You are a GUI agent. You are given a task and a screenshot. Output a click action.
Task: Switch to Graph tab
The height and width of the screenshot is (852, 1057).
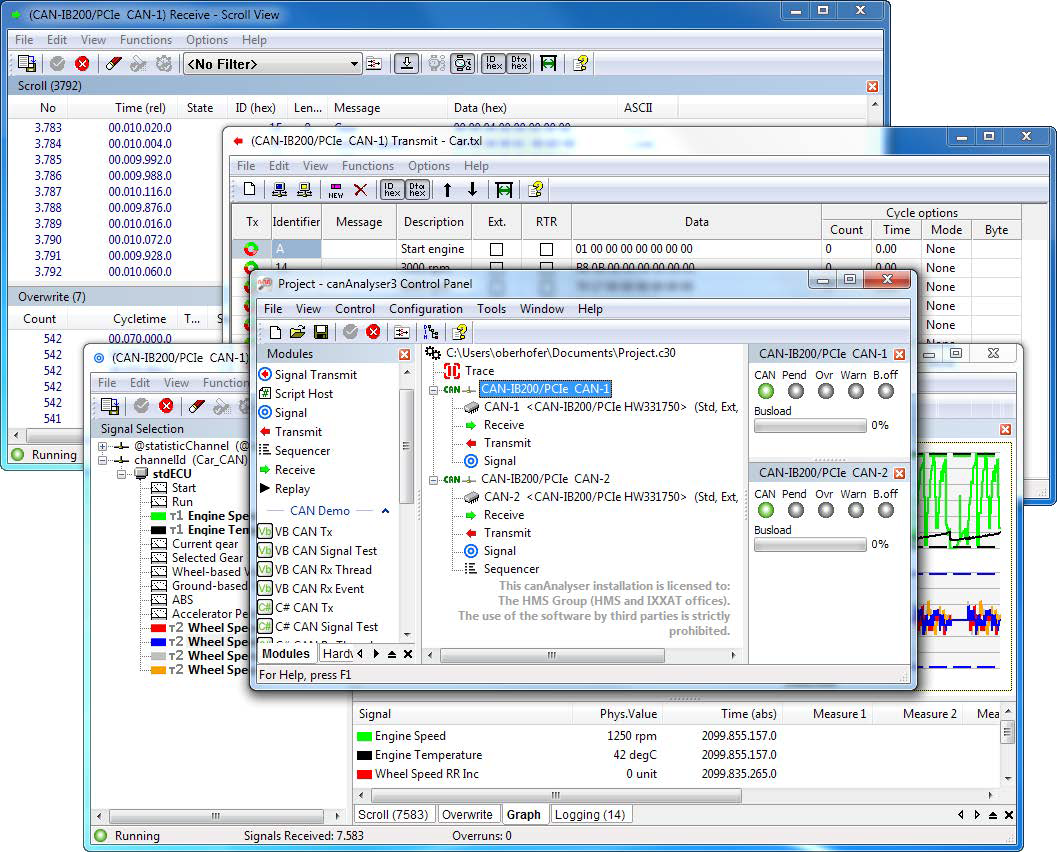523,815
